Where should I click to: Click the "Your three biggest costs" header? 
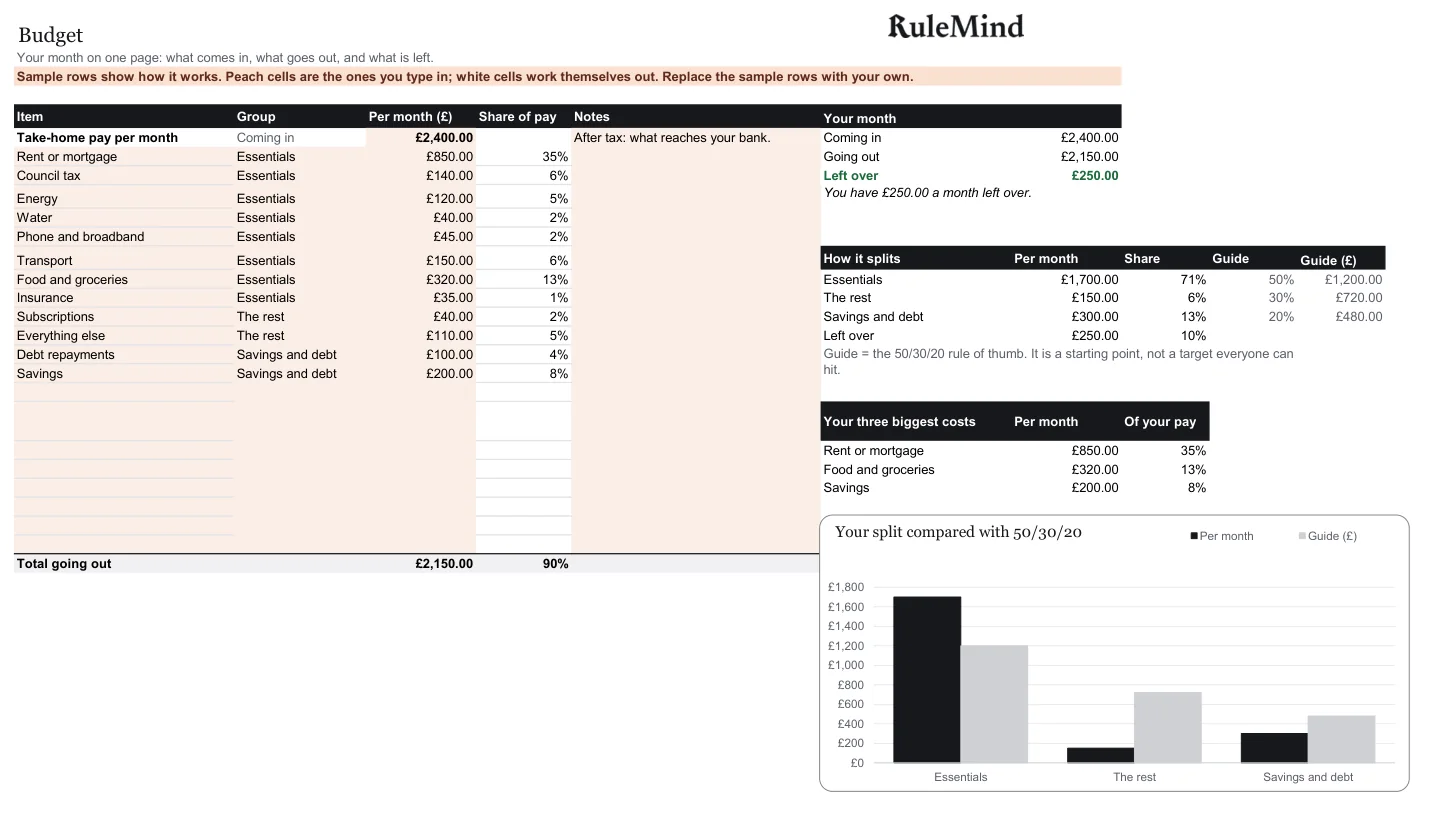click(899, 422)
